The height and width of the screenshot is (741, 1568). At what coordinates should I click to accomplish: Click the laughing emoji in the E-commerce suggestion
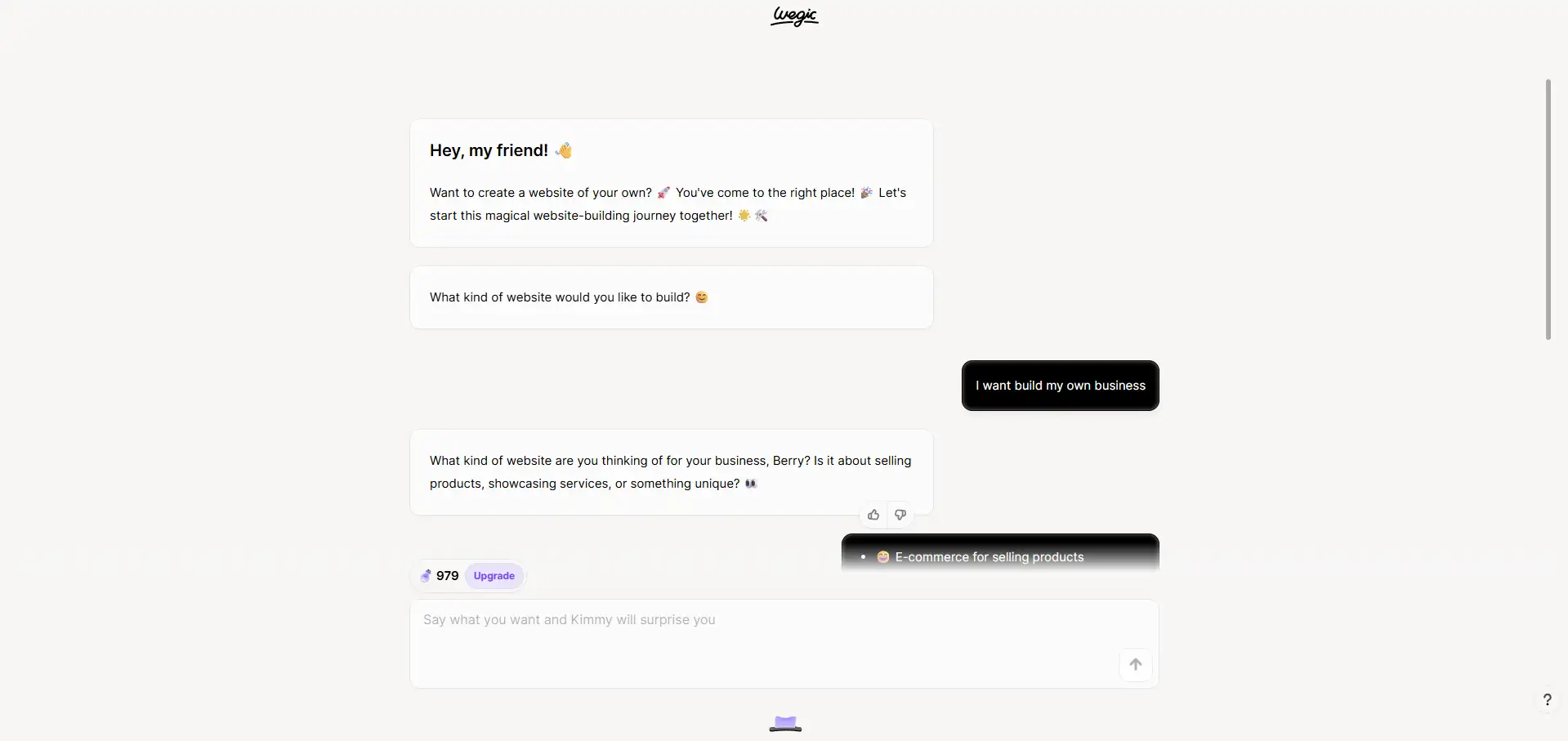click(x=883, y=557)
